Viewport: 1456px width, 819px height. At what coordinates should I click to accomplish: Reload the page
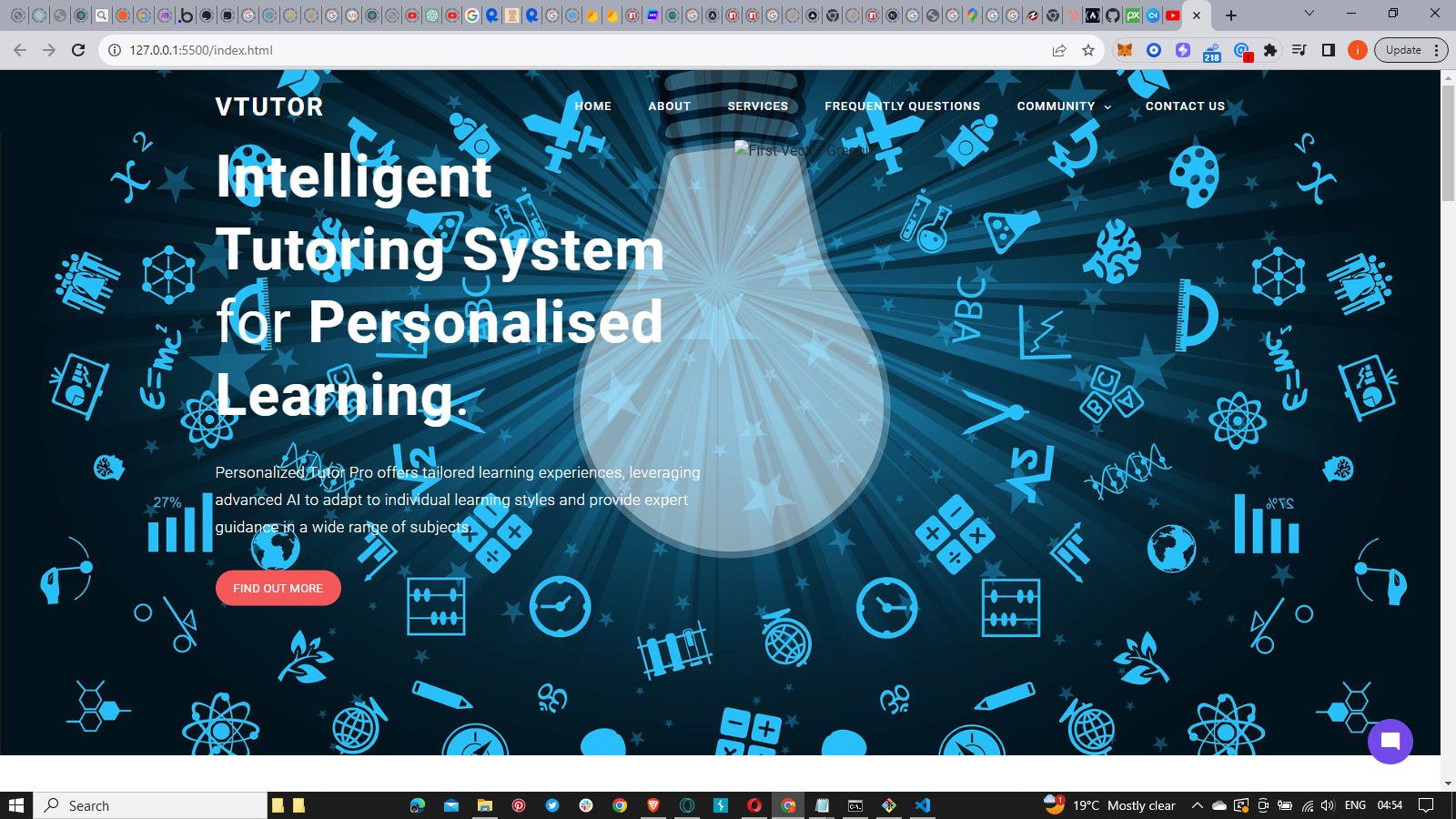(78, 50)
